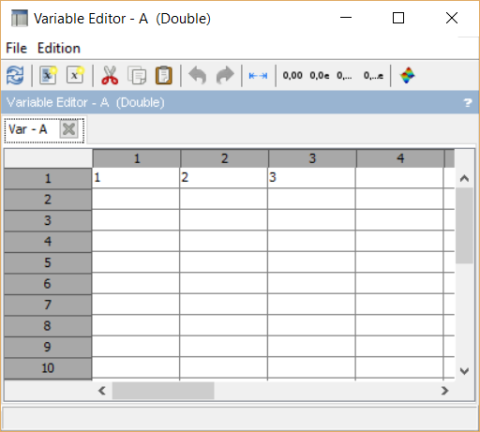Copy selection using the copy icon
480x432 pixels.
point(137,76)
